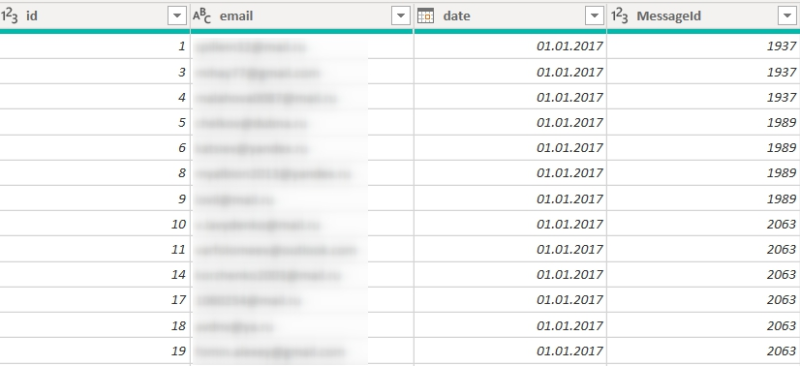
Task: Click the blurred email cell in row id 10
Action: point(302,224)
